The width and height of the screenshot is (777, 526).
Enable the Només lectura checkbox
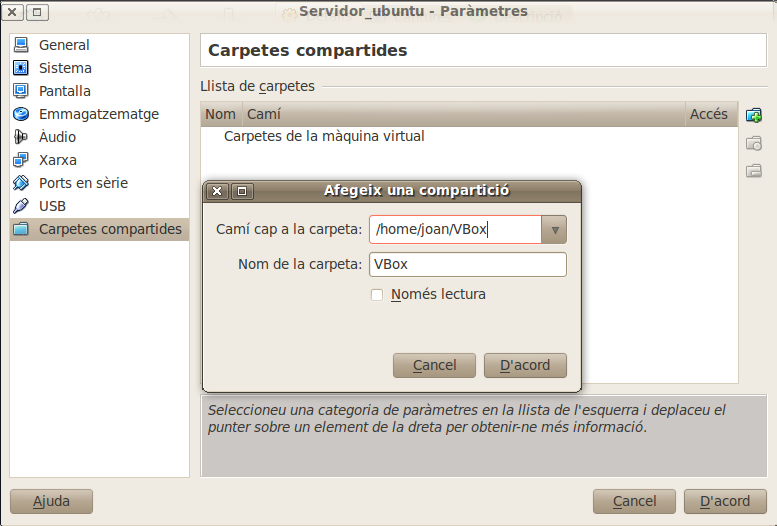377,295
